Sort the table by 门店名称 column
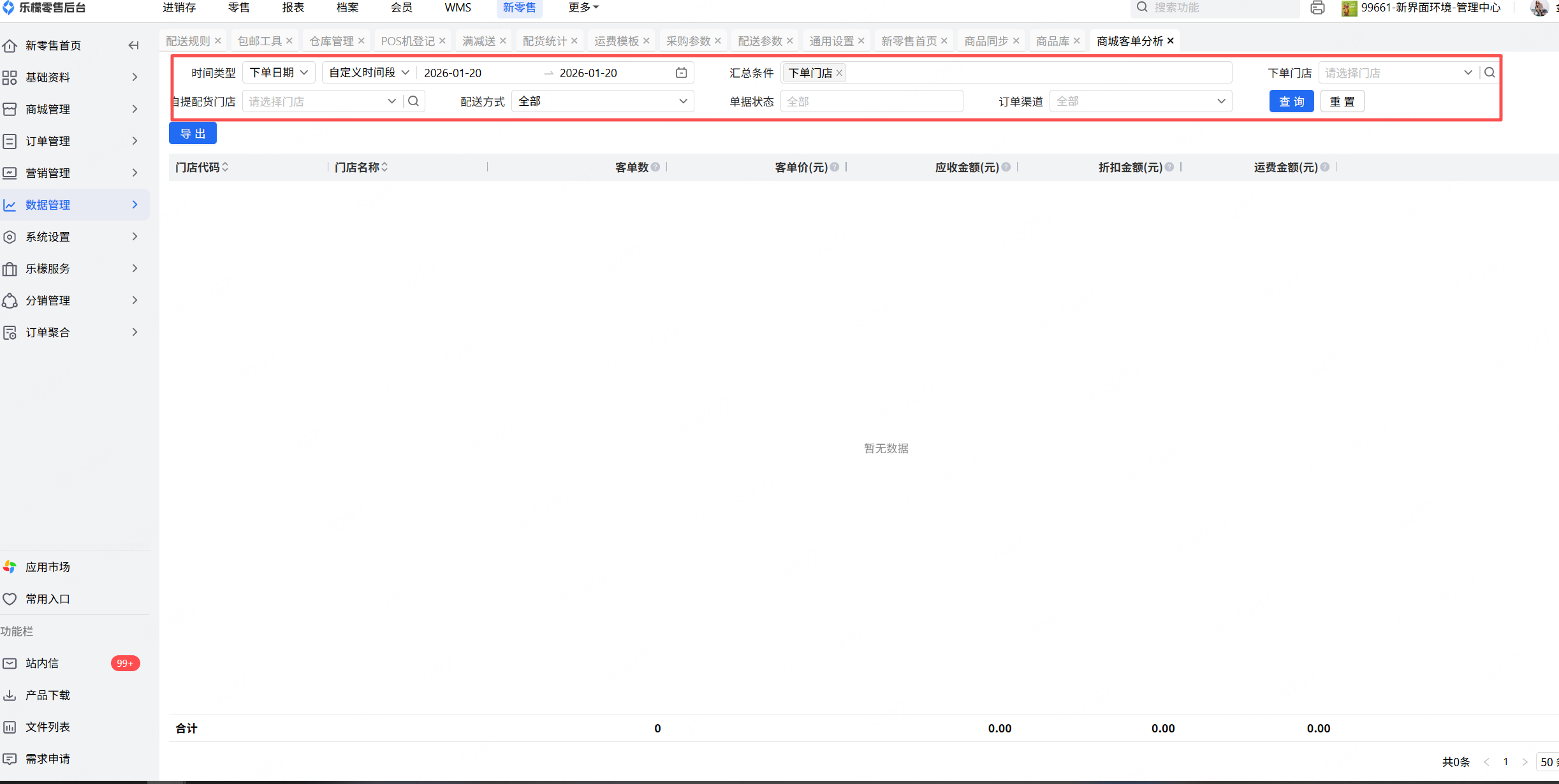The height and width of the screenshot is (784, 1559). point(384,167)
